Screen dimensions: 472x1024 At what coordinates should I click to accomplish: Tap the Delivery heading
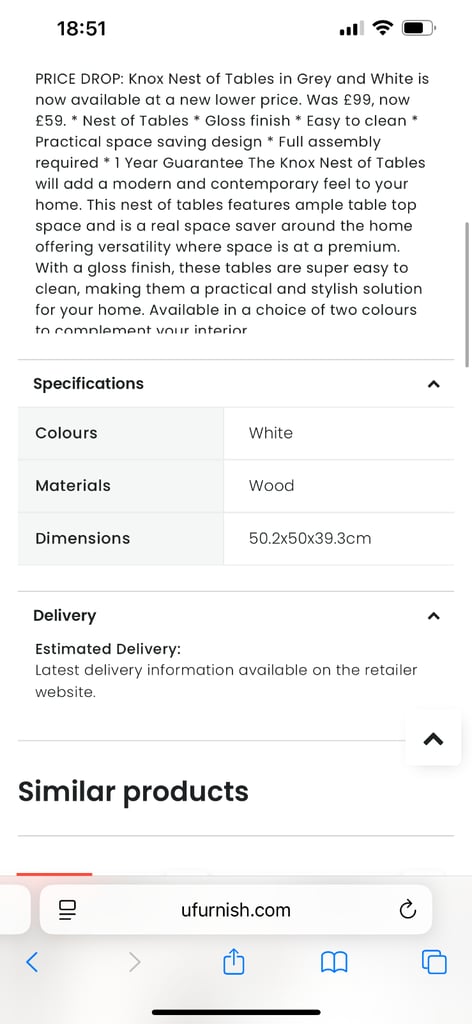click(65, 615)
